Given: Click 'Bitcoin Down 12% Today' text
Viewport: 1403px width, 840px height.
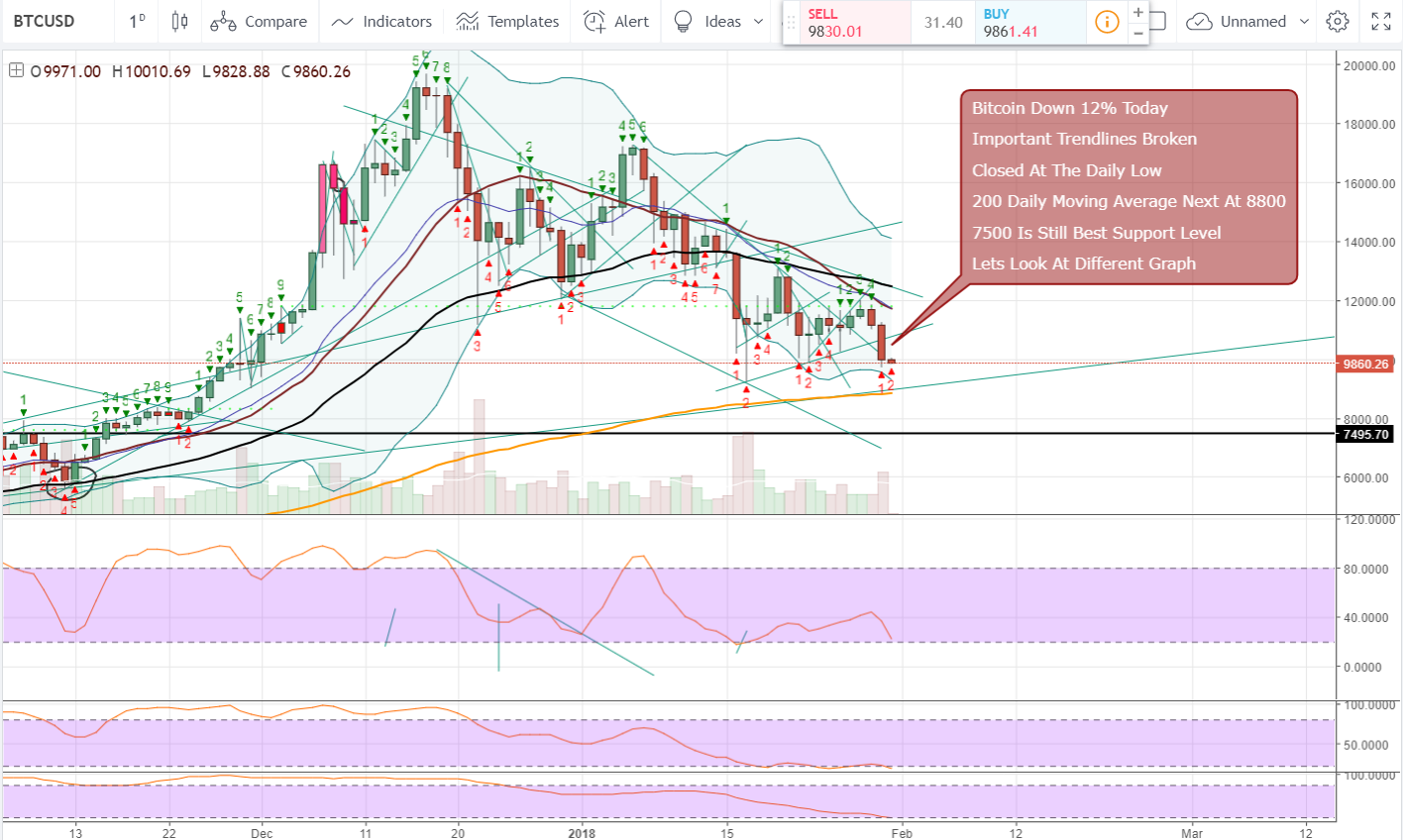Looking at the screenshot, I should pos(1070,108).
